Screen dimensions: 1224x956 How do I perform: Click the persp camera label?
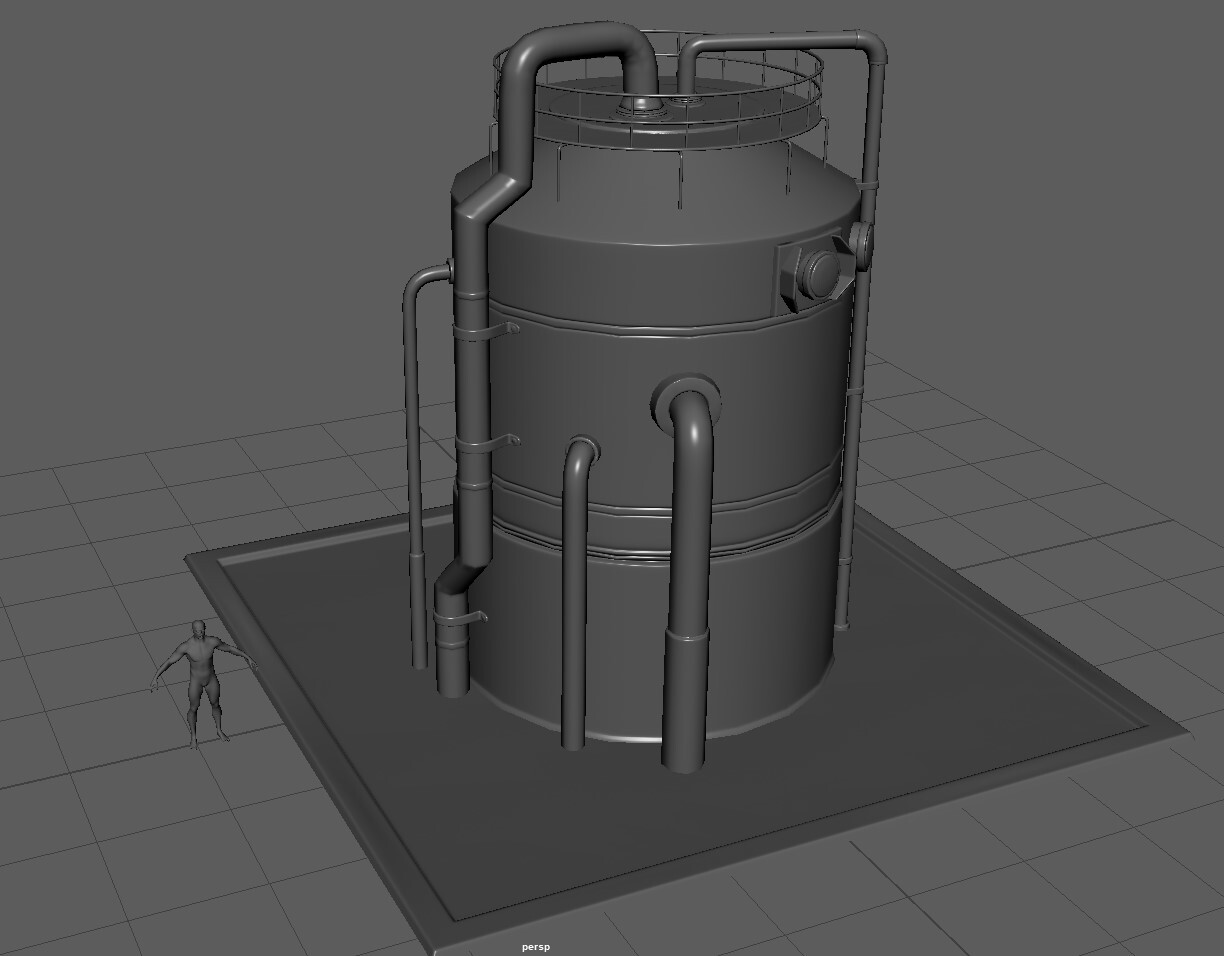point(536,946)
